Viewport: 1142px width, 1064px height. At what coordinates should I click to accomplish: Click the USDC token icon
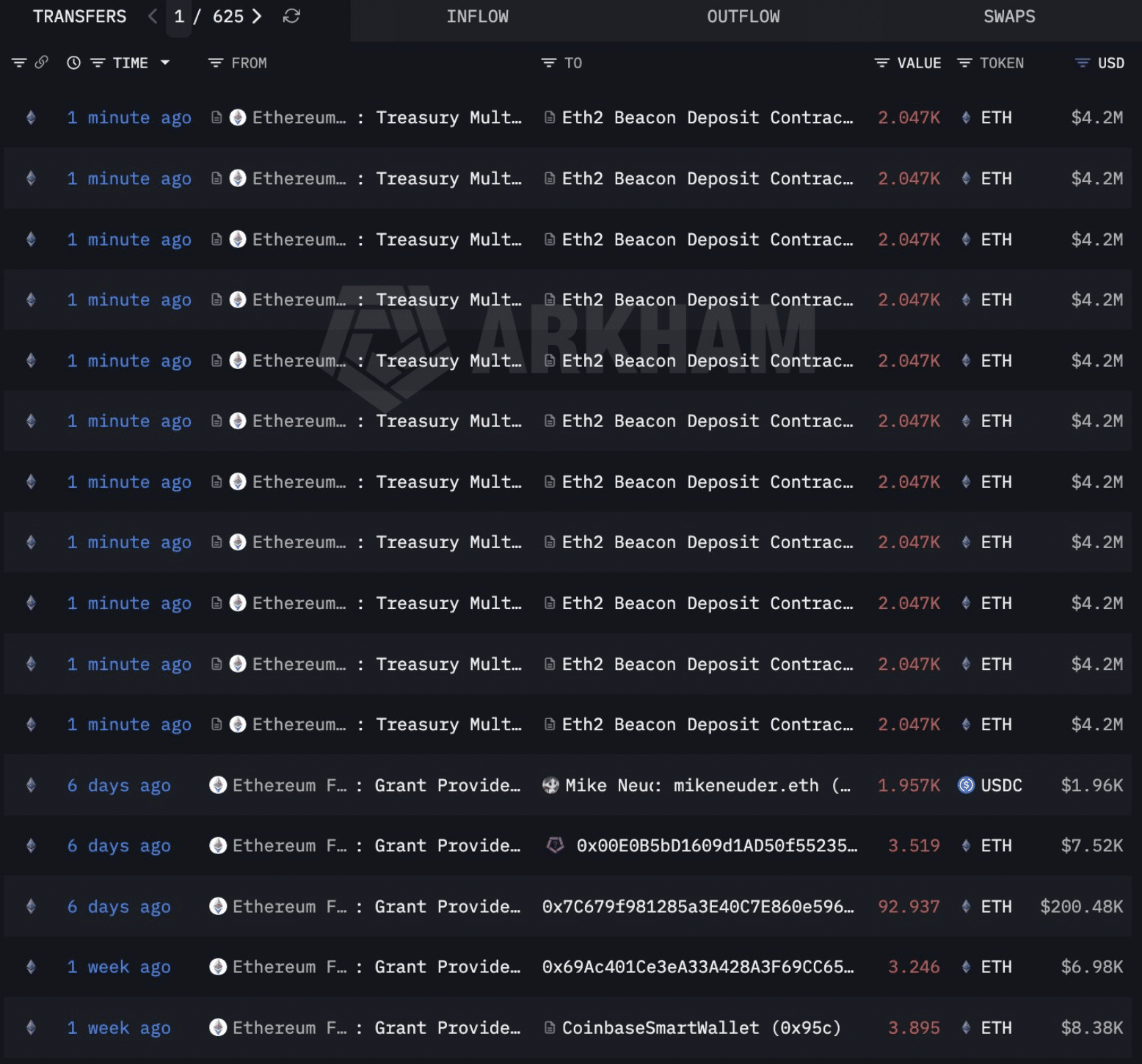966,785
